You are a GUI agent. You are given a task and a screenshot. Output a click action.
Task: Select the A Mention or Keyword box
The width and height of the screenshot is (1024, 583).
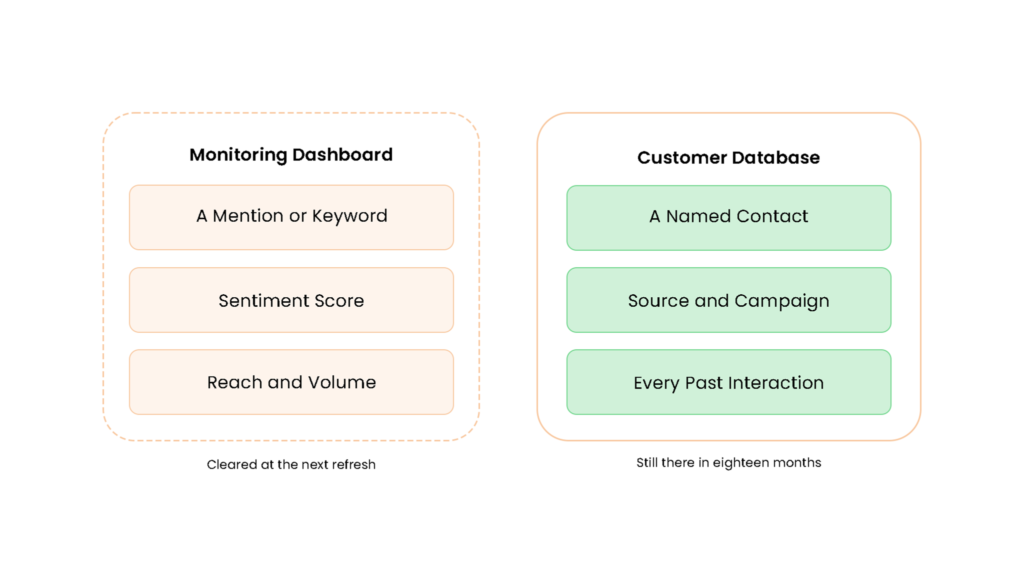[291, 217]
